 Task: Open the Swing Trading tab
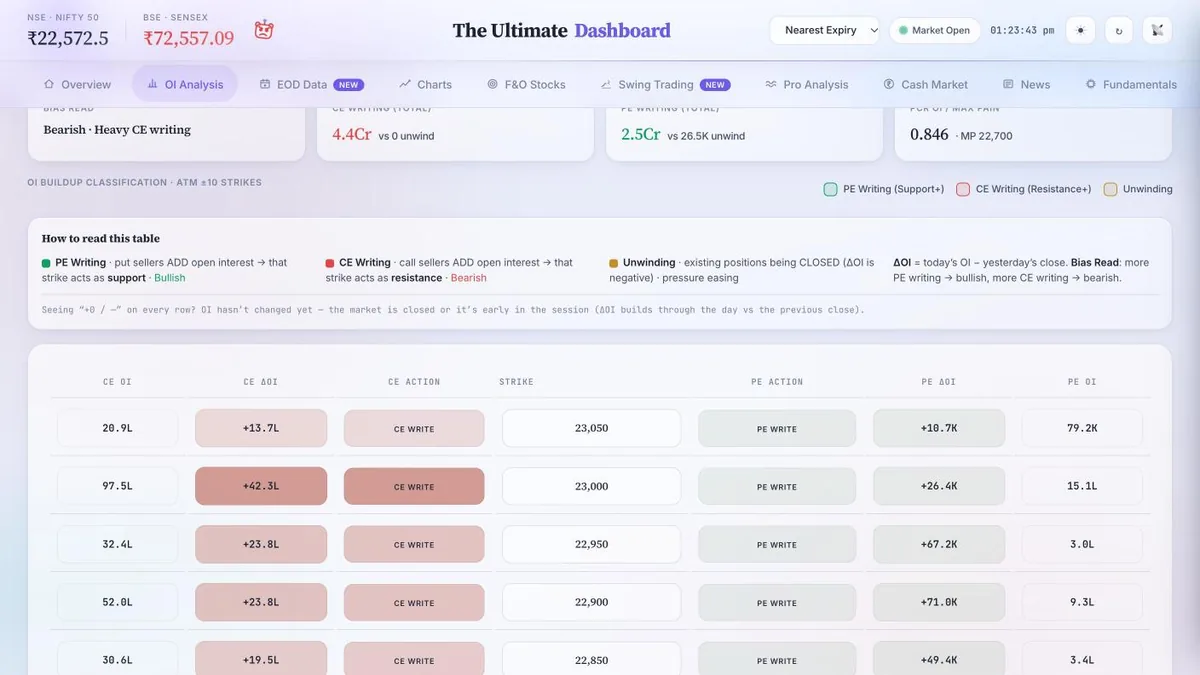[665, 84]
